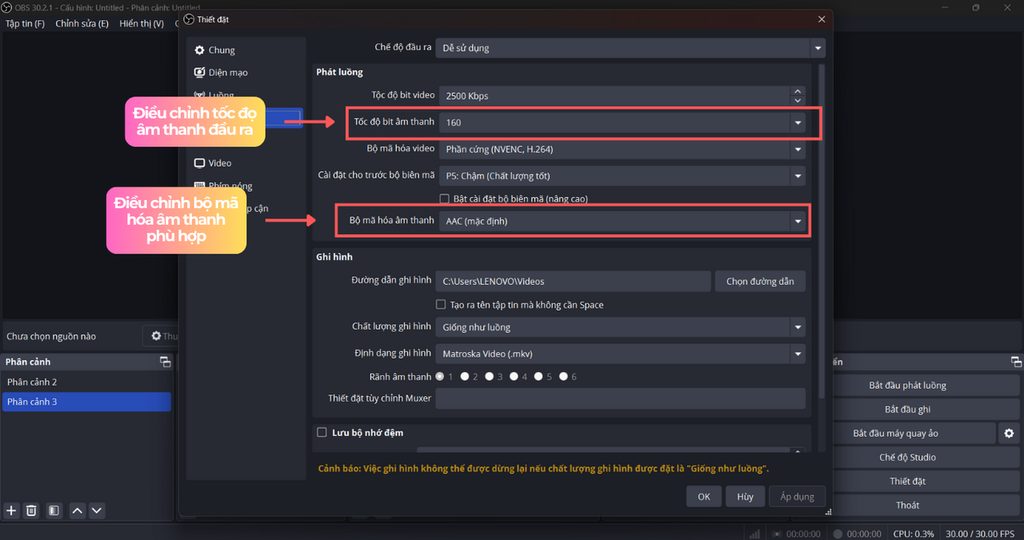Click the OBS logo in title bar
The width and height of the screenshot is (1024, 540).
coord(7,7)
